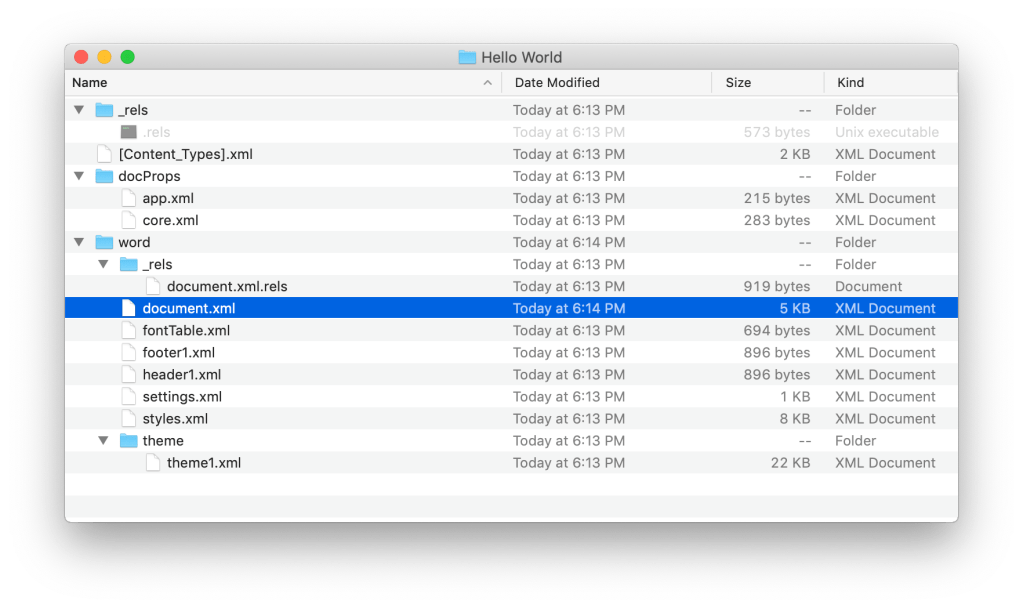
Task: Click the [Content_Types].xml file icon
Action: click(104, 154)
